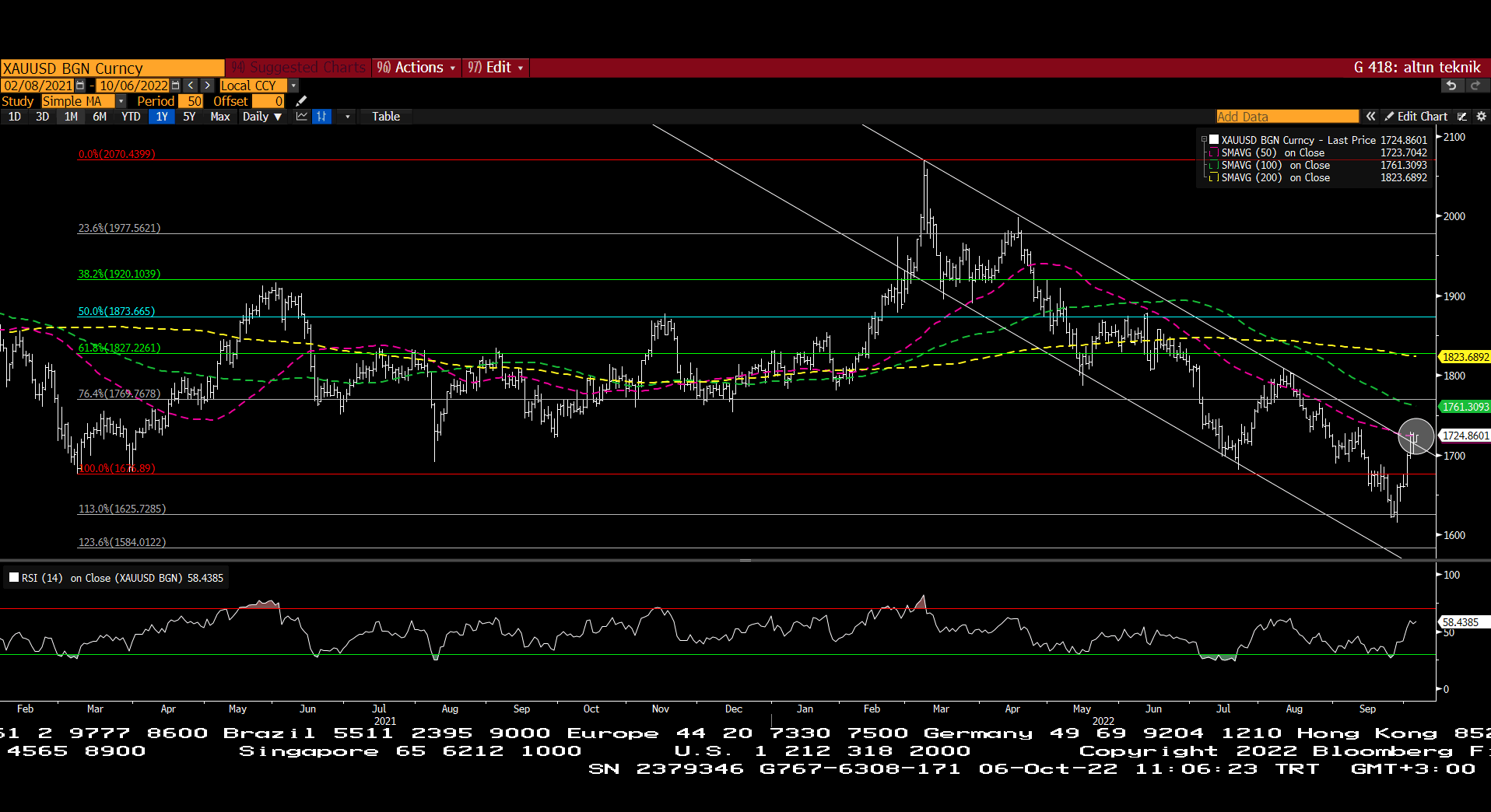Shift date range to previous period
This screenshot has height=812, width=1491.
[191, 86]
